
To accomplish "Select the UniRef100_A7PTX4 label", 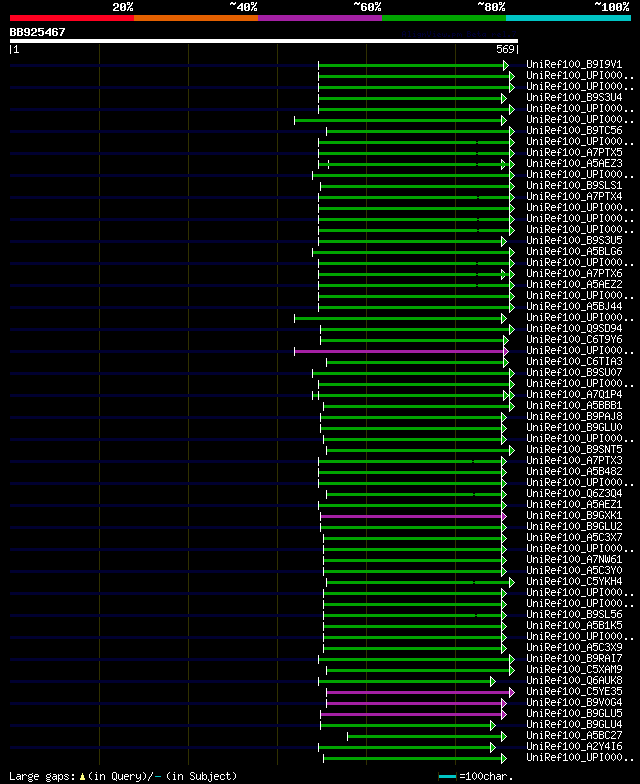I will 574,196.
